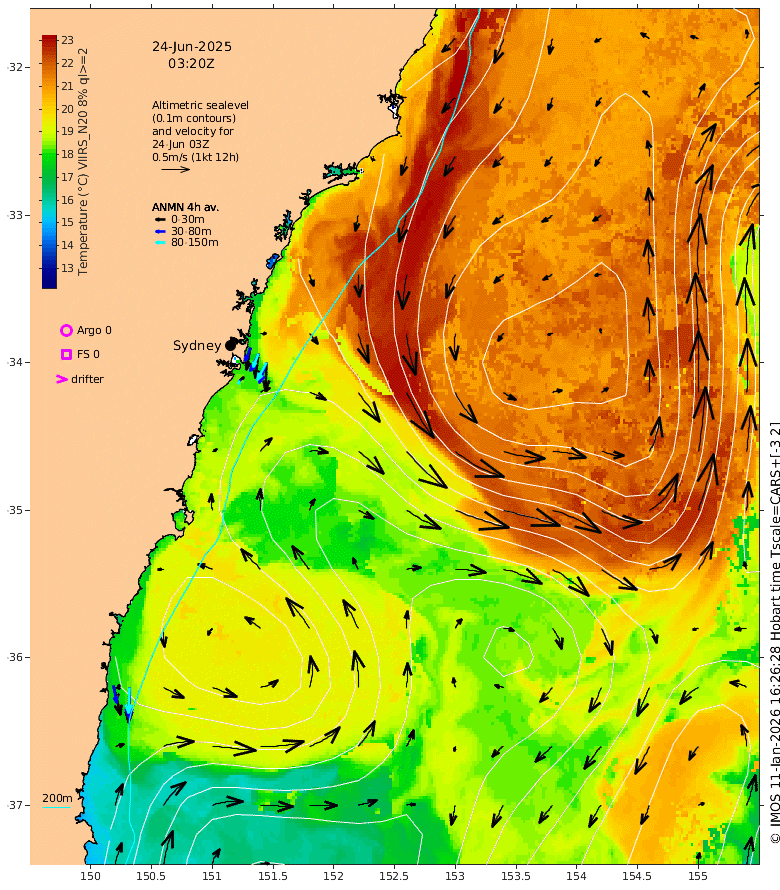This screenshot has width=780, height=890.
Task: Click the drifter magenta arrow legend symbol
Action: [62, 379]
